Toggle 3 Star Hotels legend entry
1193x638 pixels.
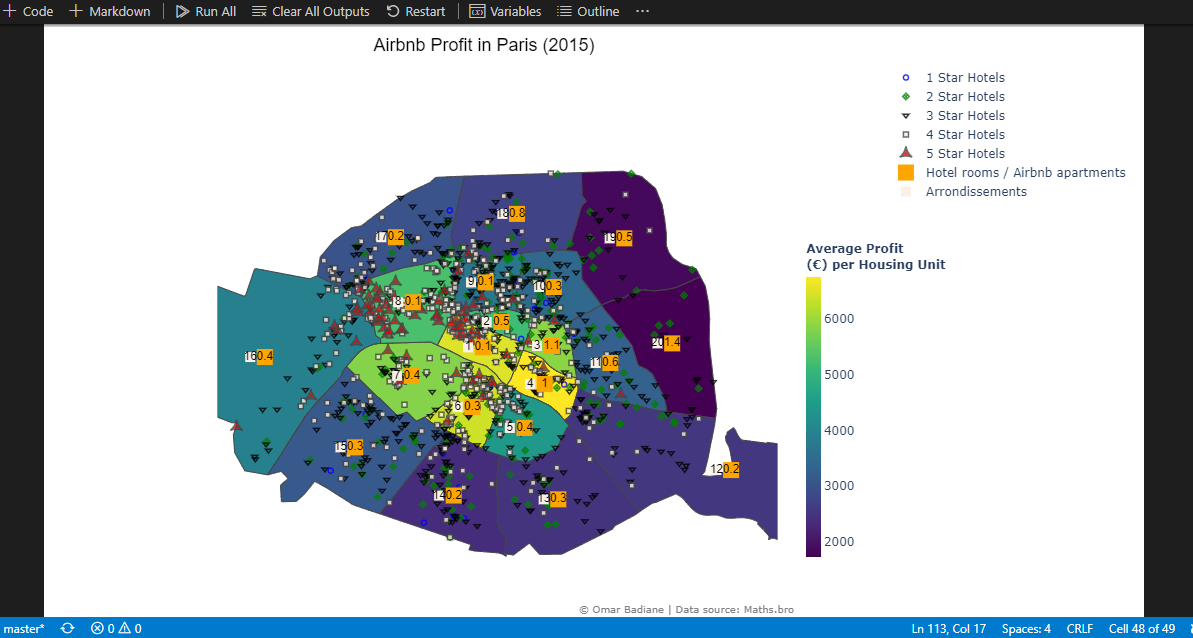953,116
